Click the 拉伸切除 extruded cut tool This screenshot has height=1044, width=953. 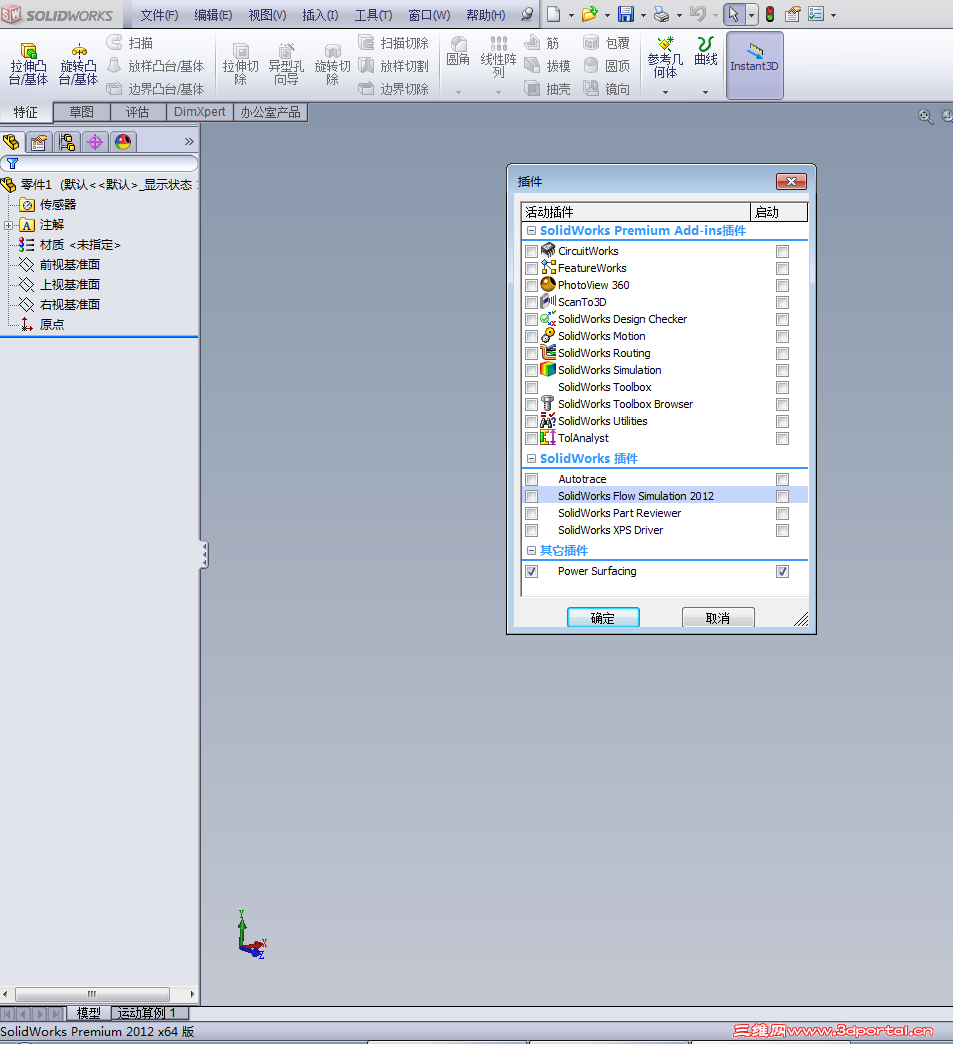pos(240,64)
